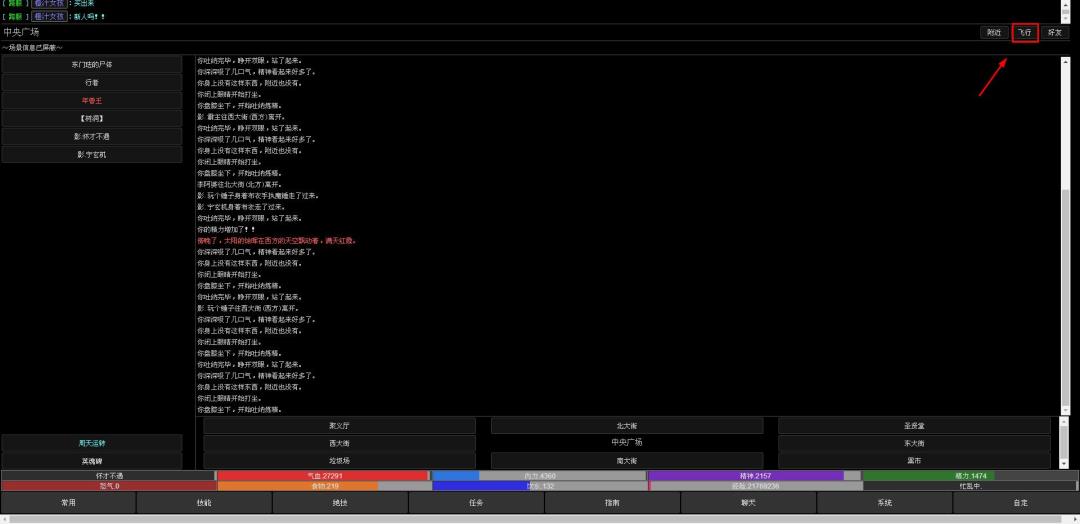This screenshot has height=524, width=1080.
Task: Click the 经验 experience bar
Action: point(754,486)
